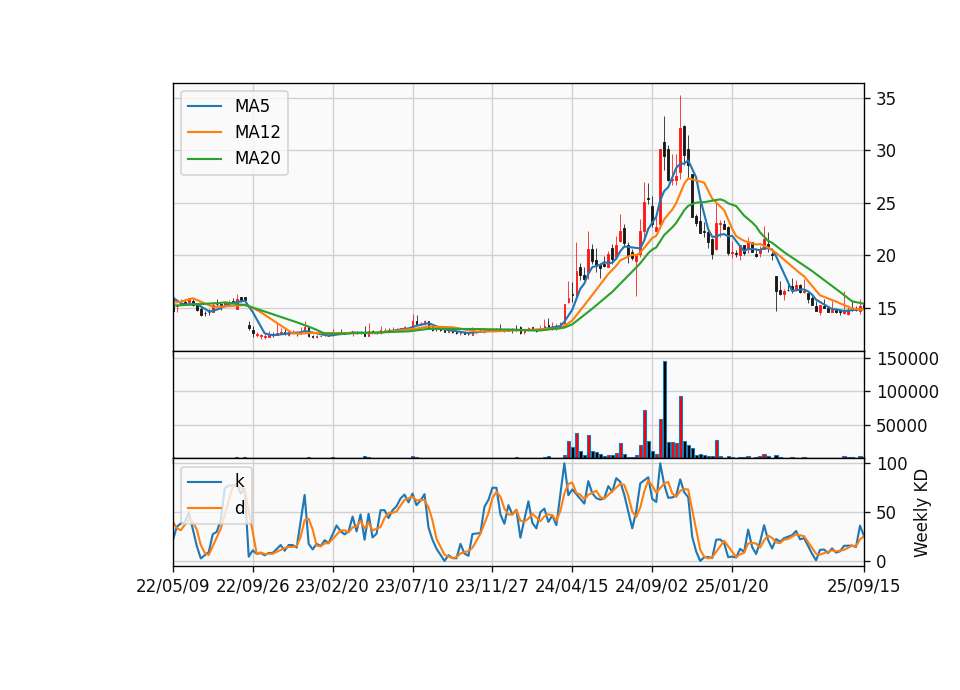
Task: Click the MA12 legend label
Action: (257, 132)
